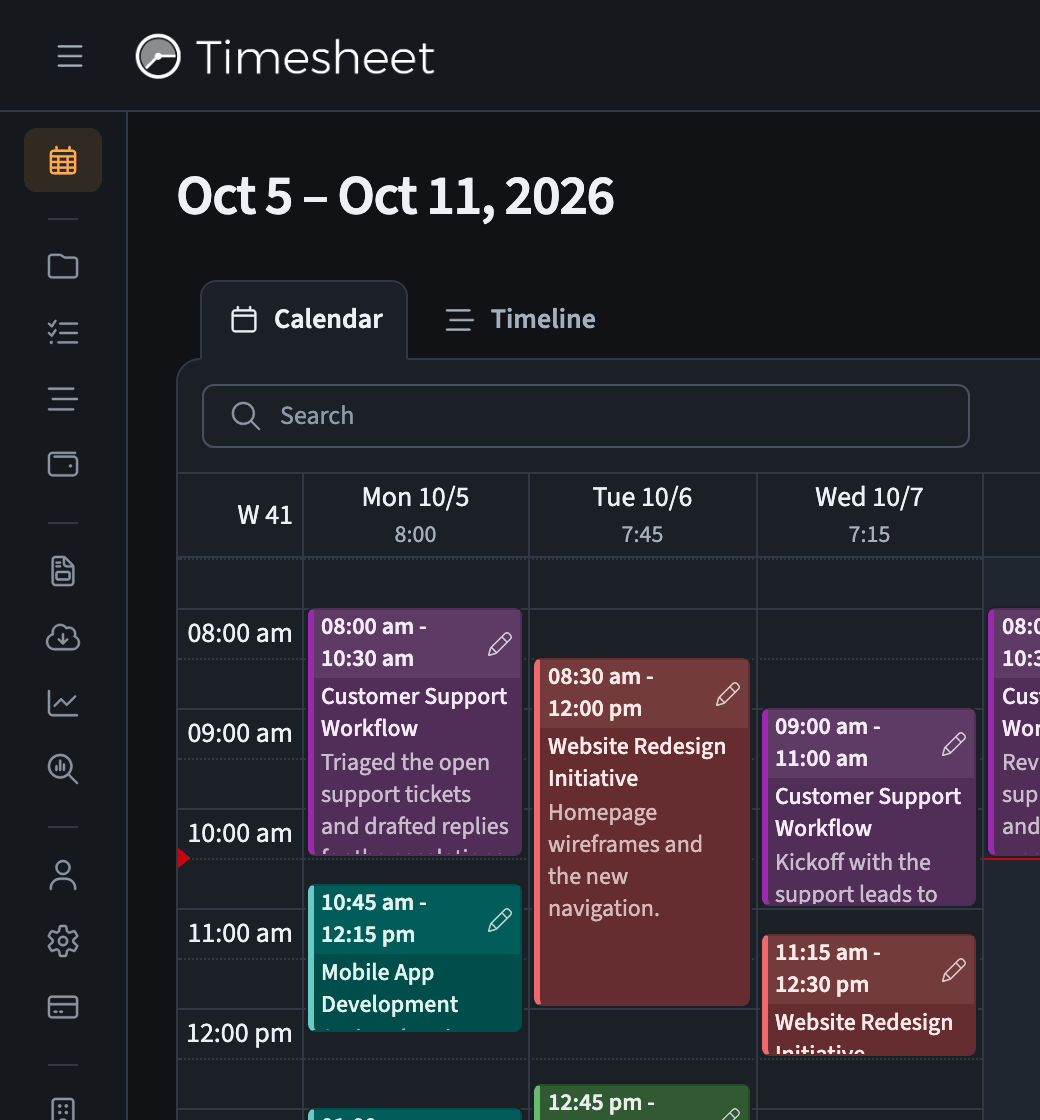Edit the Monday 08:00 am entry pencil

[500, 644]
